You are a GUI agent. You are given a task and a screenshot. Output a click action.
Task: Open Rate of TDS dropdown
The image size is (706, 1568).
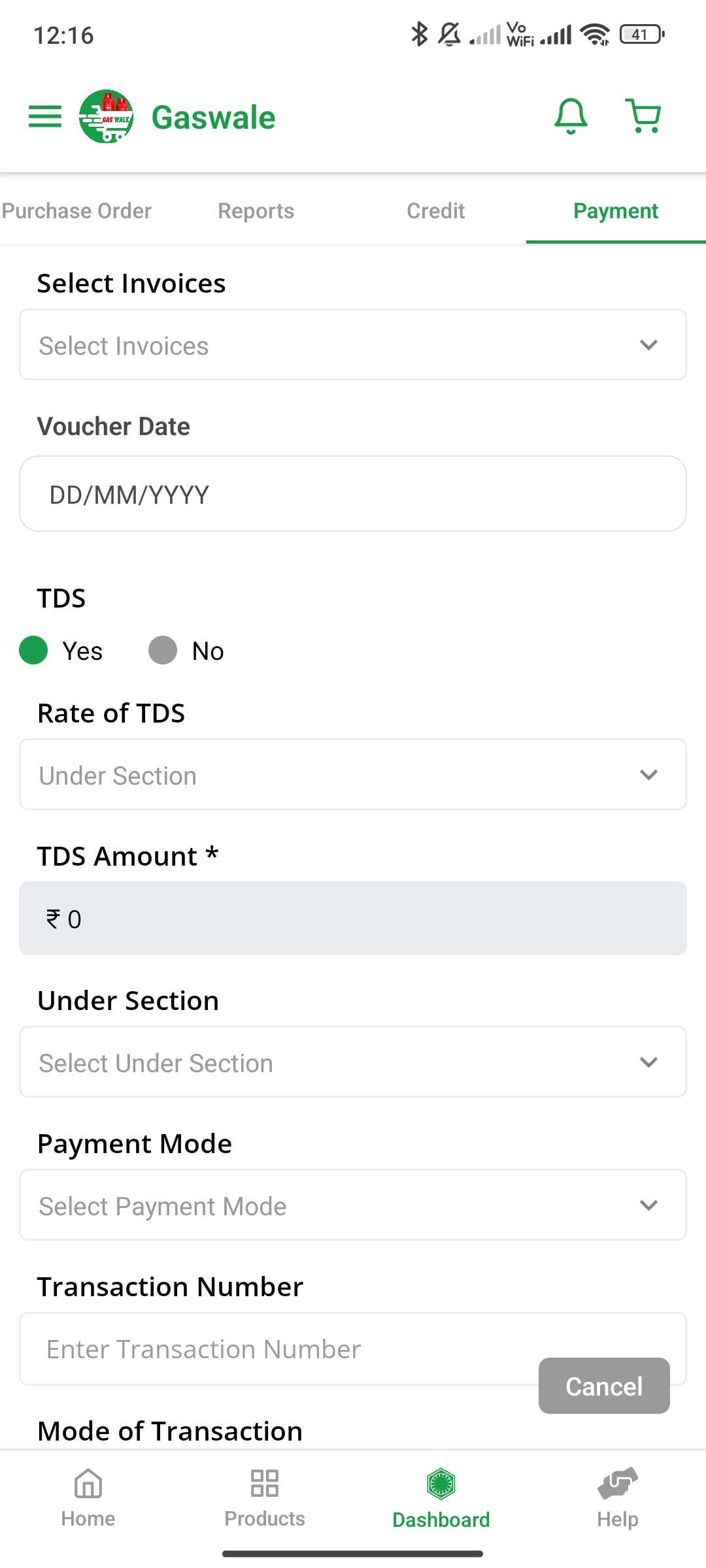click(353, 775)
